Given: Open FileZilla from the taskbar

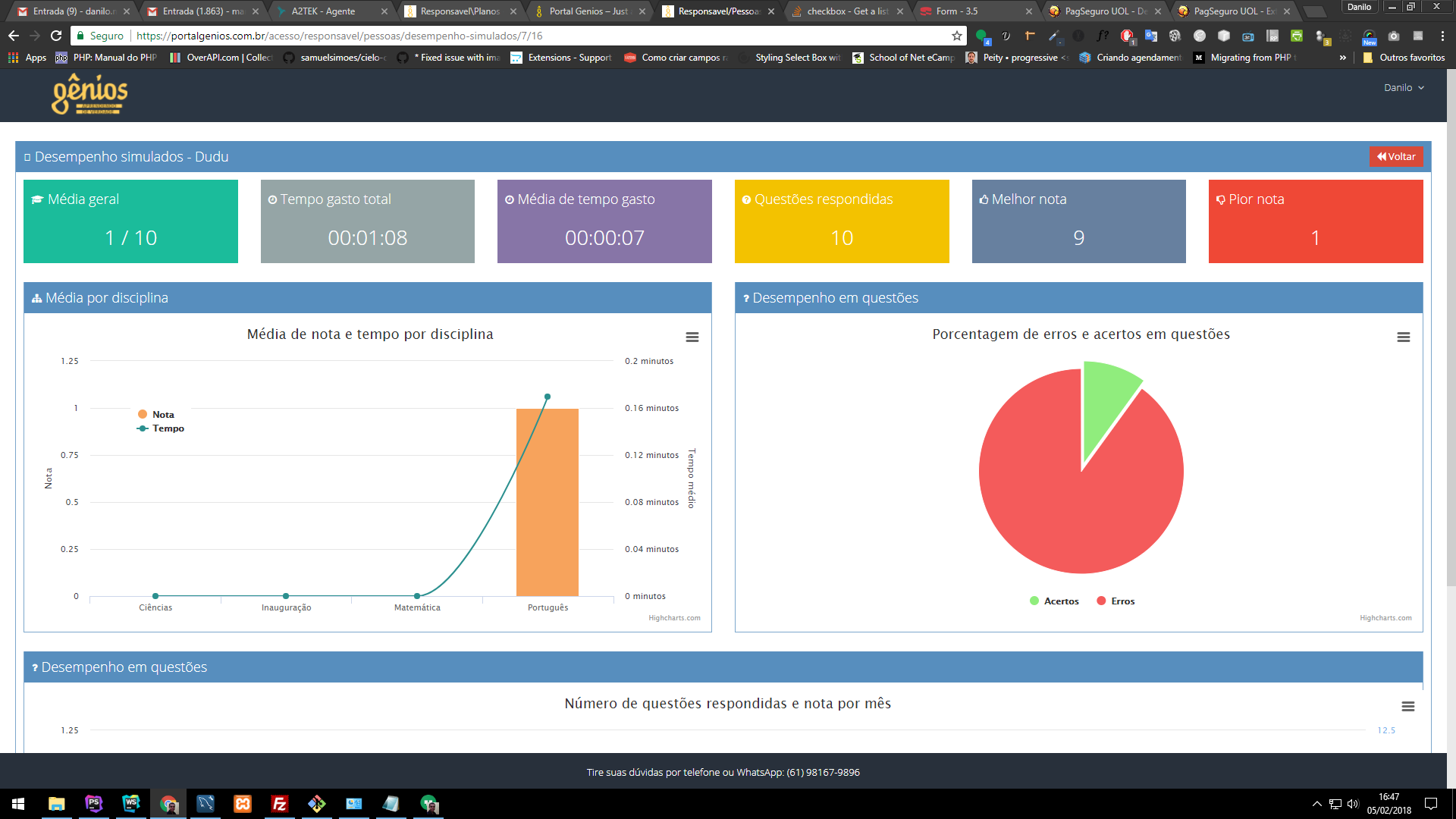Looking at the screenshot, I should [x=279, y=804].
